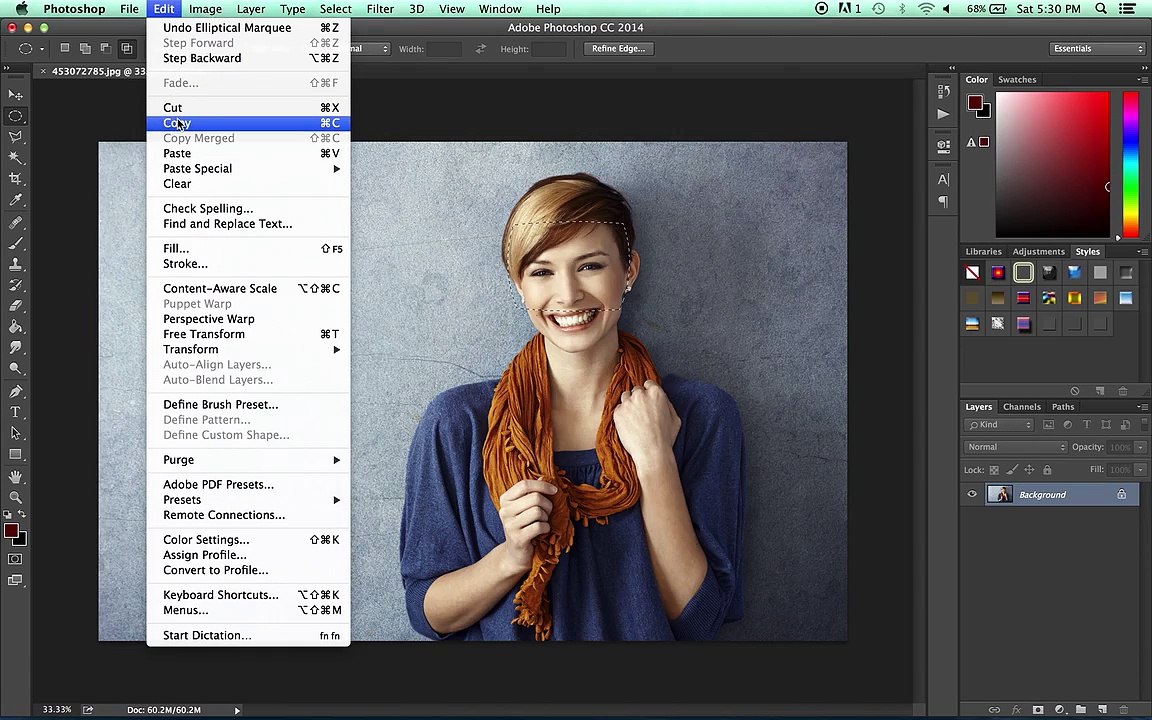Open the Essentials workspace dropdown
The image size is (1152, 720).
[x=1098, y=48]
